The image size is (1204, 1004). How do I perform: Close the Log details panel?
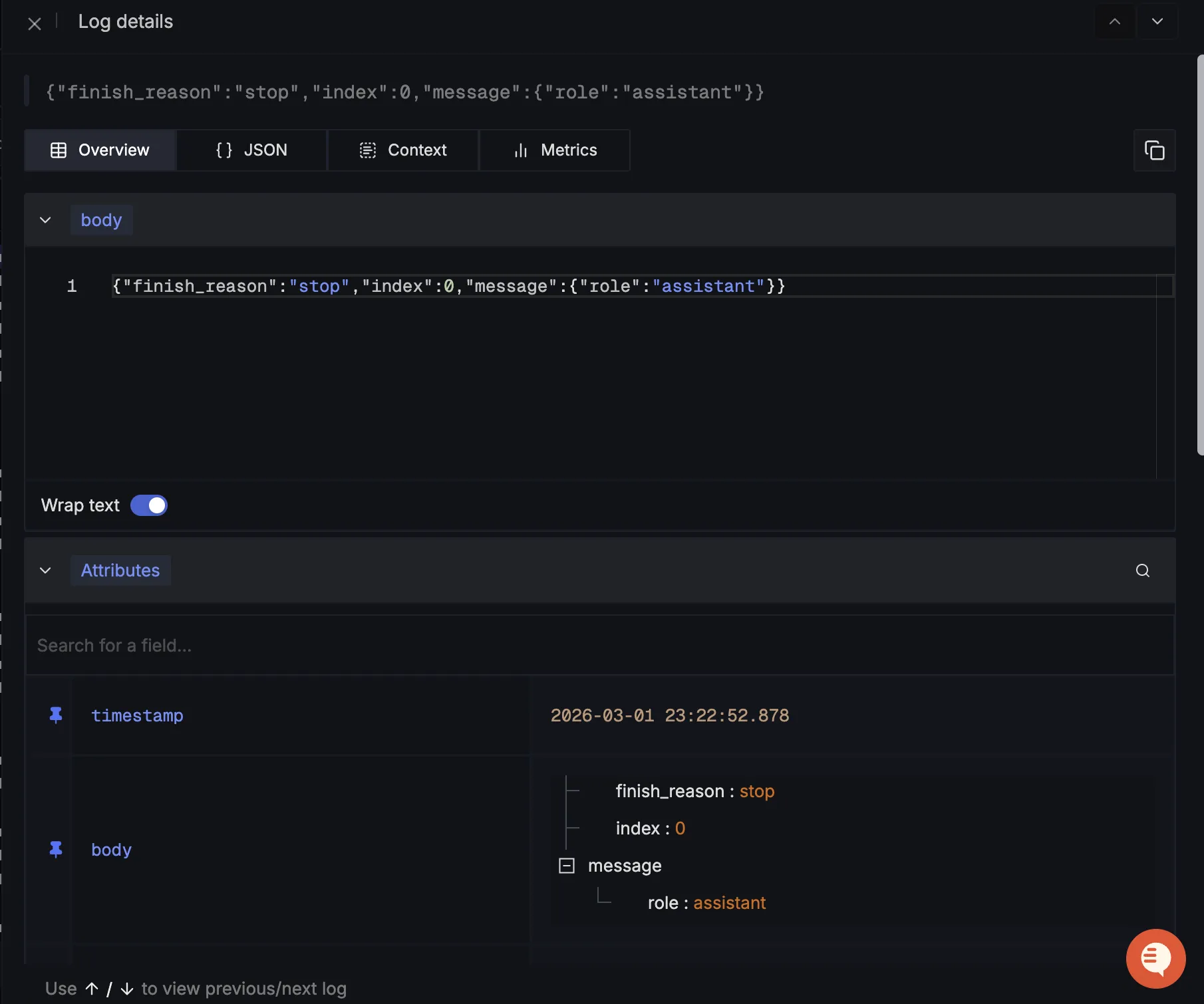click(x=35, y=25)
